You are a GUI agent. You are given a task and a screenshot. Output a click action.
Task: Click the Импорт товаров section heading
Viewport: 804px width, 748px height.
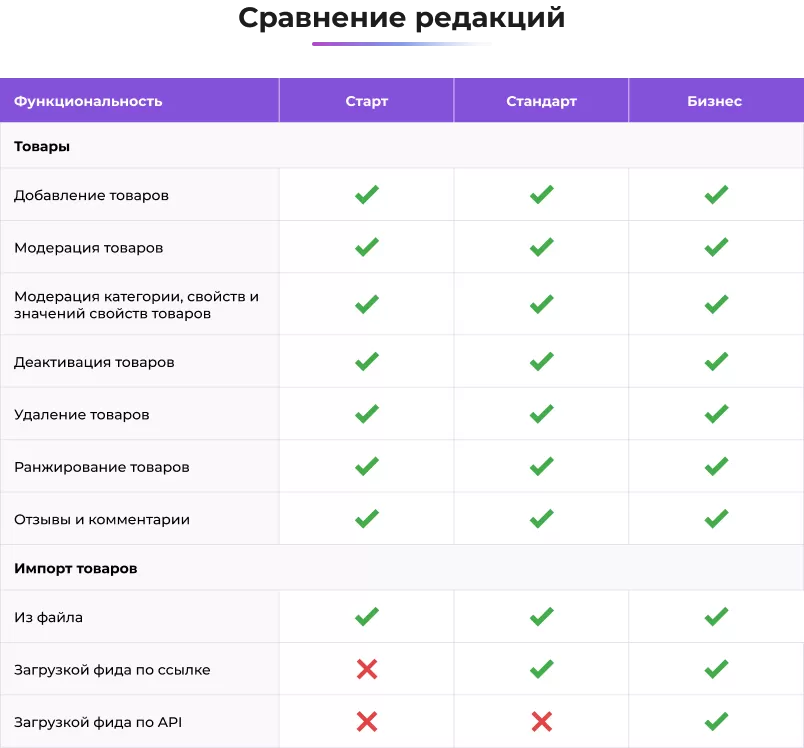[76, 568]
